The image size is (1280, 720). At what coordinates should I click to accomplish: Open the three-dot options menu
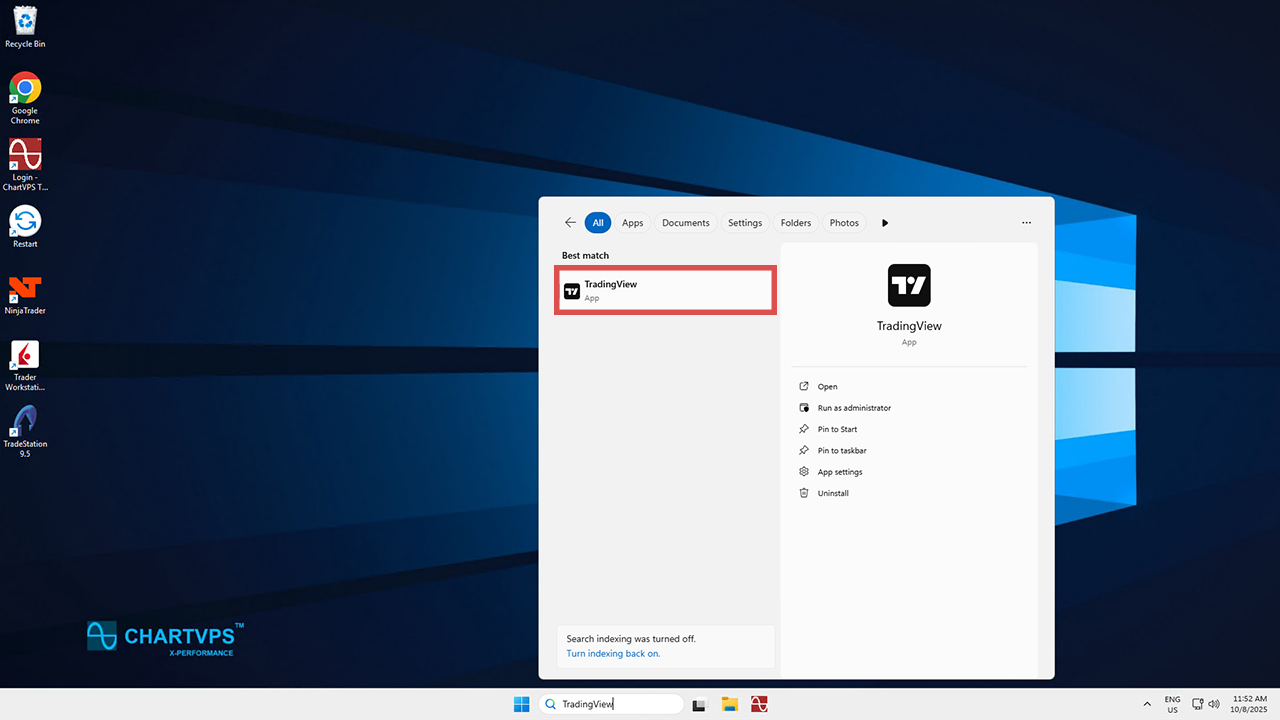point(1026,223)
